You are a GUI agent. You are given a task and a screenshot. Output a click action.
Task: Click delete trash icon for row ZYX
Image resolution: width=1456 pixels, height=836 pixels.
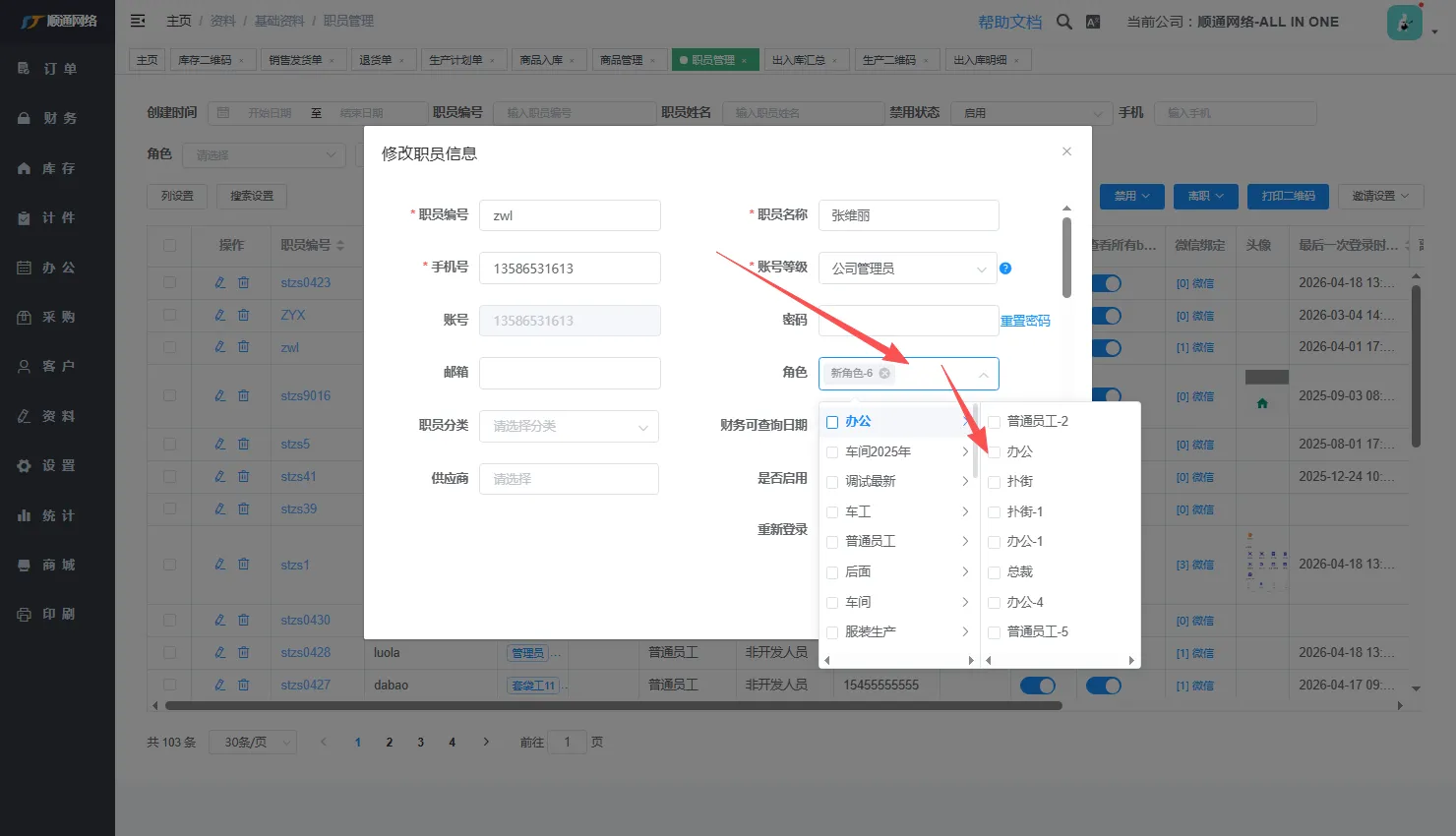click(243, 315)
